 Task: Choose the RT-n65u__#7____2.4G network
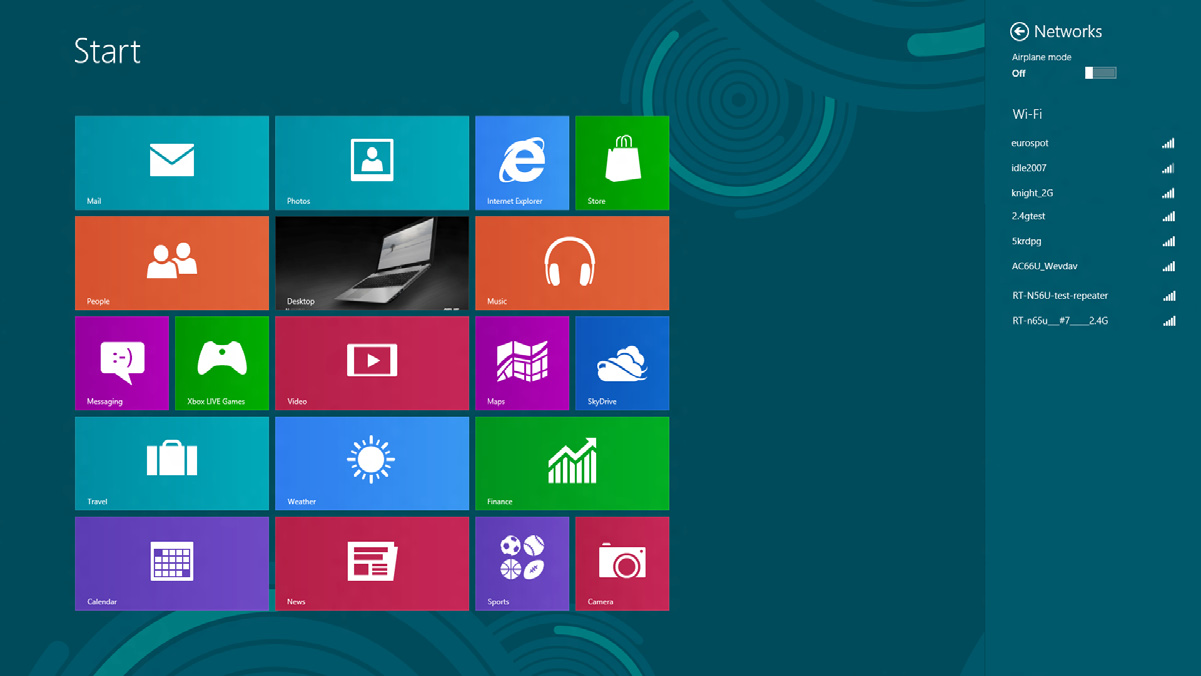pyautogui.click(x=1093, y=321)
